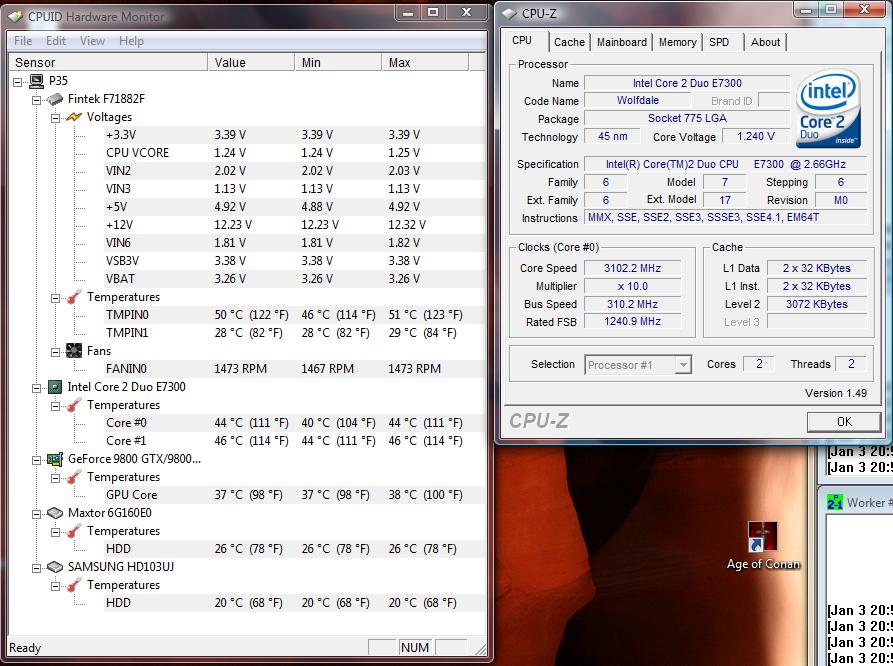Screen dimensions: 893x666
Task: Collapse the Fans node
Action: 55,352
